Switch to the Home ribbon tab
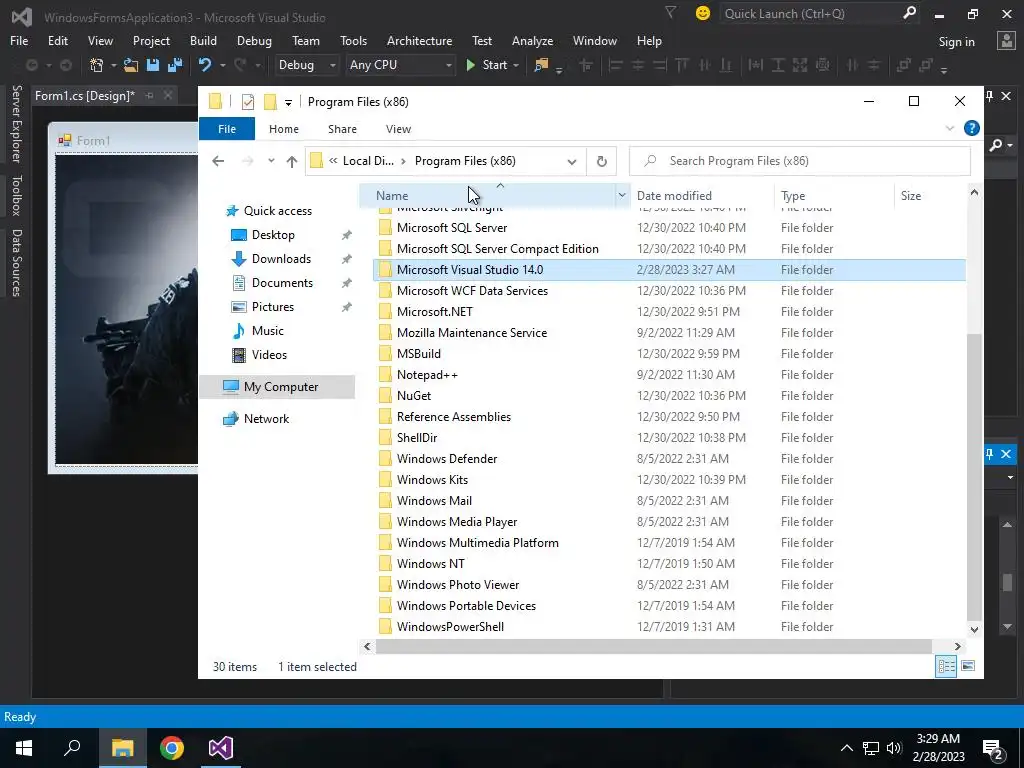Image resolution: width=1024 pixels, height=768 pixels. click(283, 129)
